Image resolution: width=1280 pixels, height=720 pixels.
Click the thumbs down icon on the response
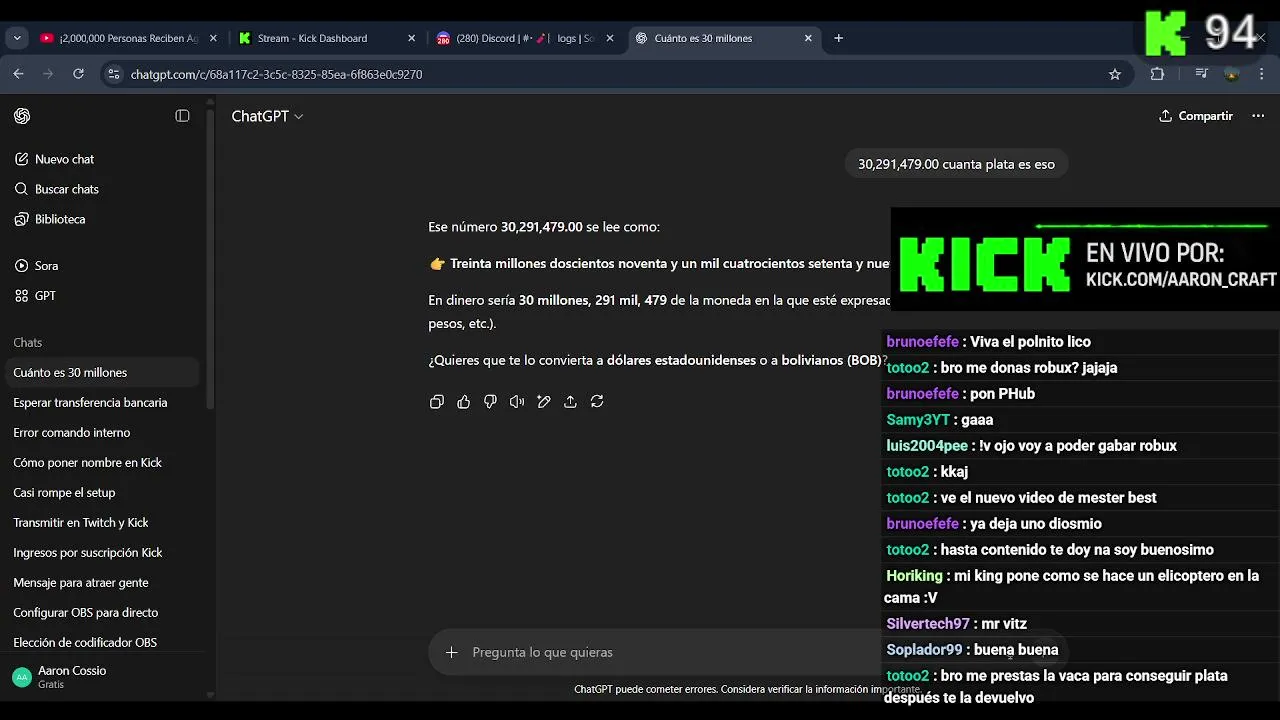(x=490, y=402)
